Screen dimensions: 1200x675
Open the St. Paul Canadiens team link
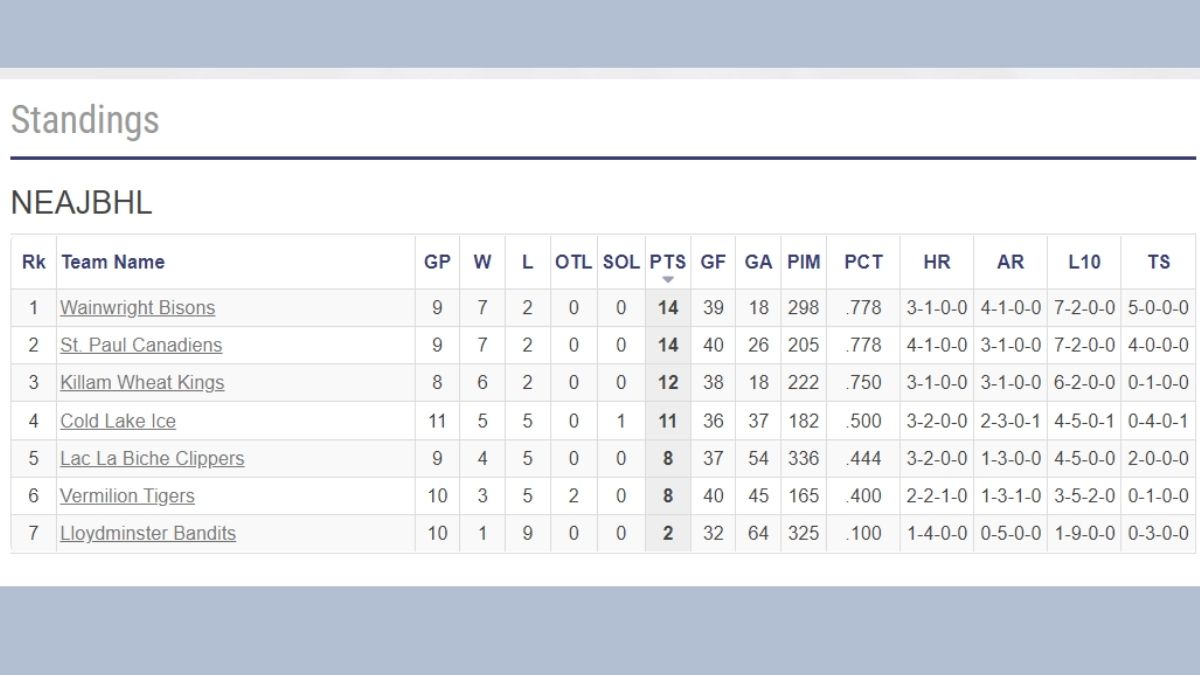coord(141,345)
